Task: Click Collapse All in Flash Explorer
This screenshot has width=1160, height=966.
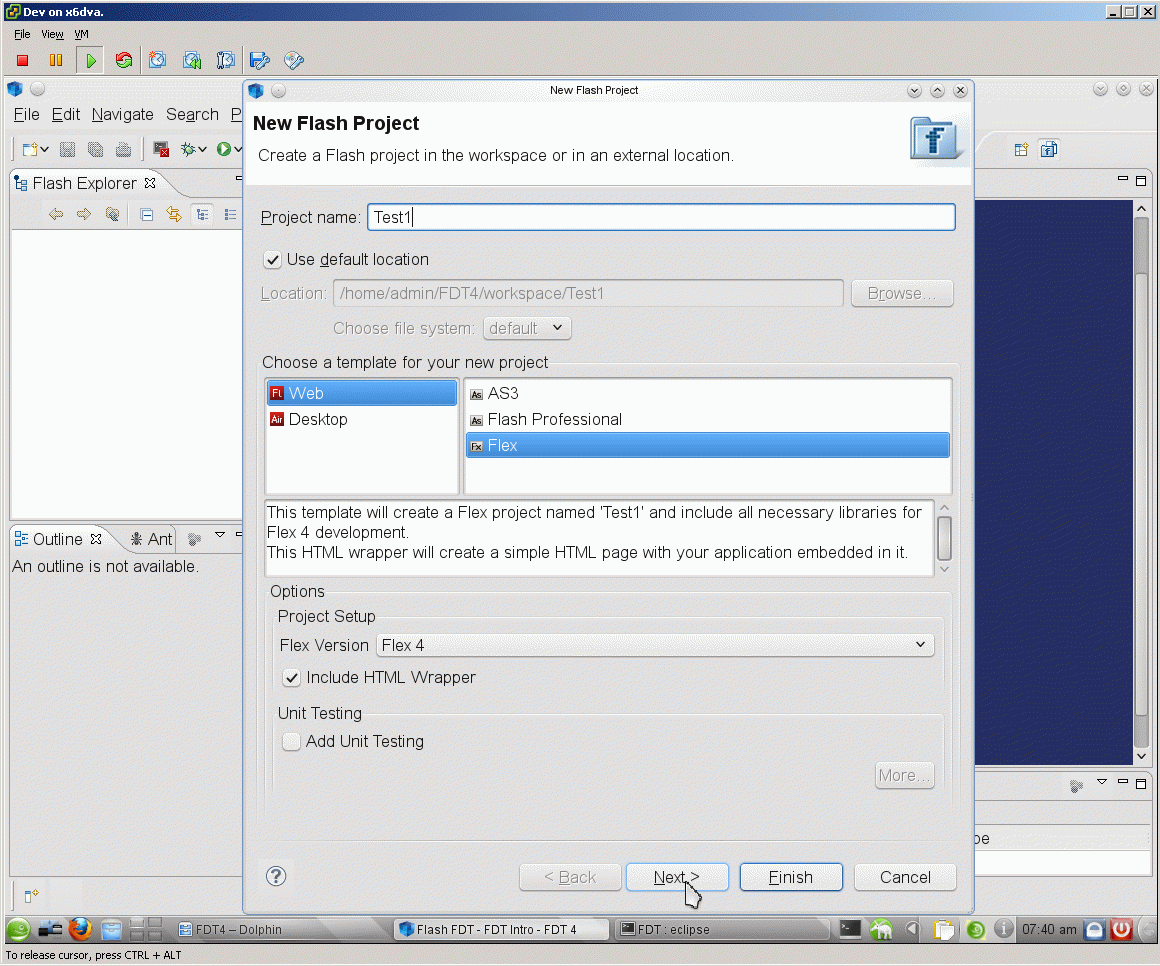Action: [146, 215]
